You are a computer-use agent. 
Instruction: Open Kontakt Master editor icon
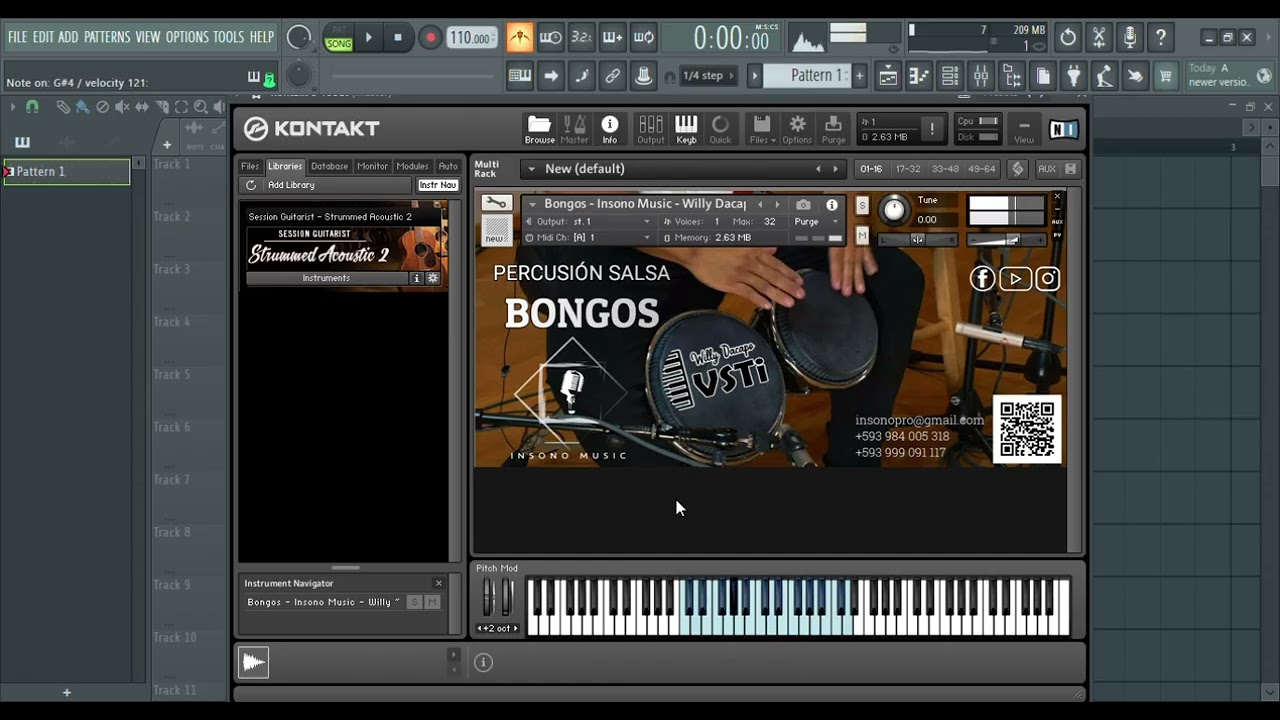[x=574, y=129]
